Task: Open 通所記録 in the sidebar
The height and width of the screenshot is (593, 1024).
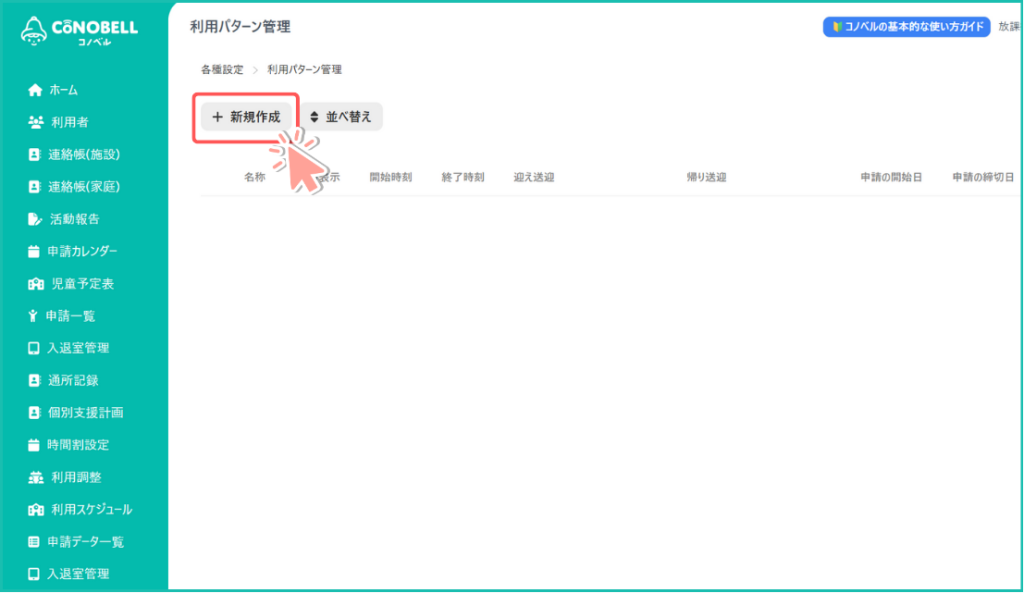Action: (72, 380)
